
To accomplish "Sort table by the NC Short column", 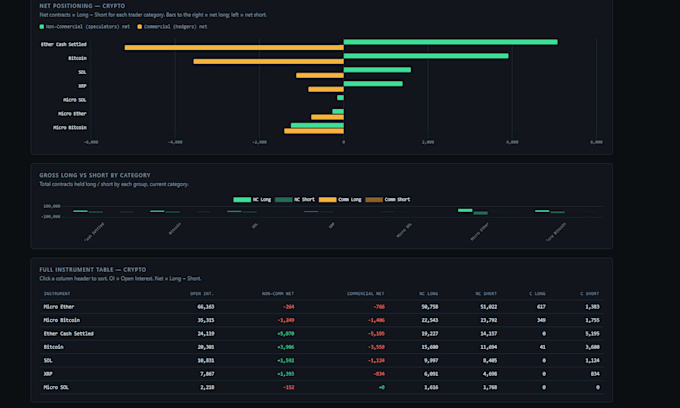I will pyautogui.click(x=486, y=294).
